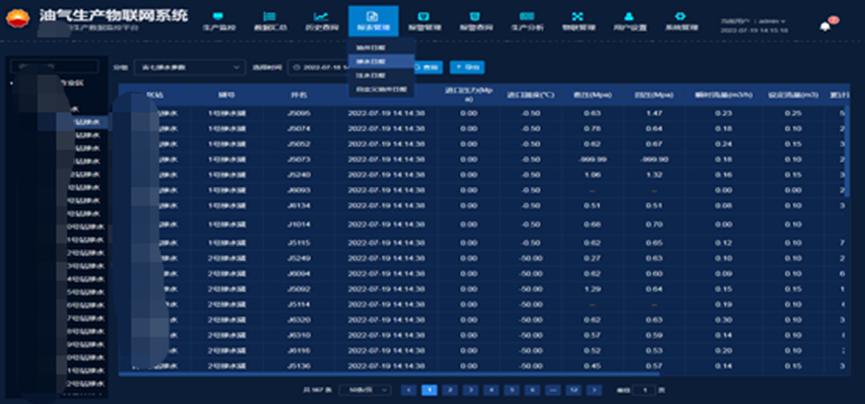
Task: Open the 分组 group selection dropdown
Action: click(190, 67)
